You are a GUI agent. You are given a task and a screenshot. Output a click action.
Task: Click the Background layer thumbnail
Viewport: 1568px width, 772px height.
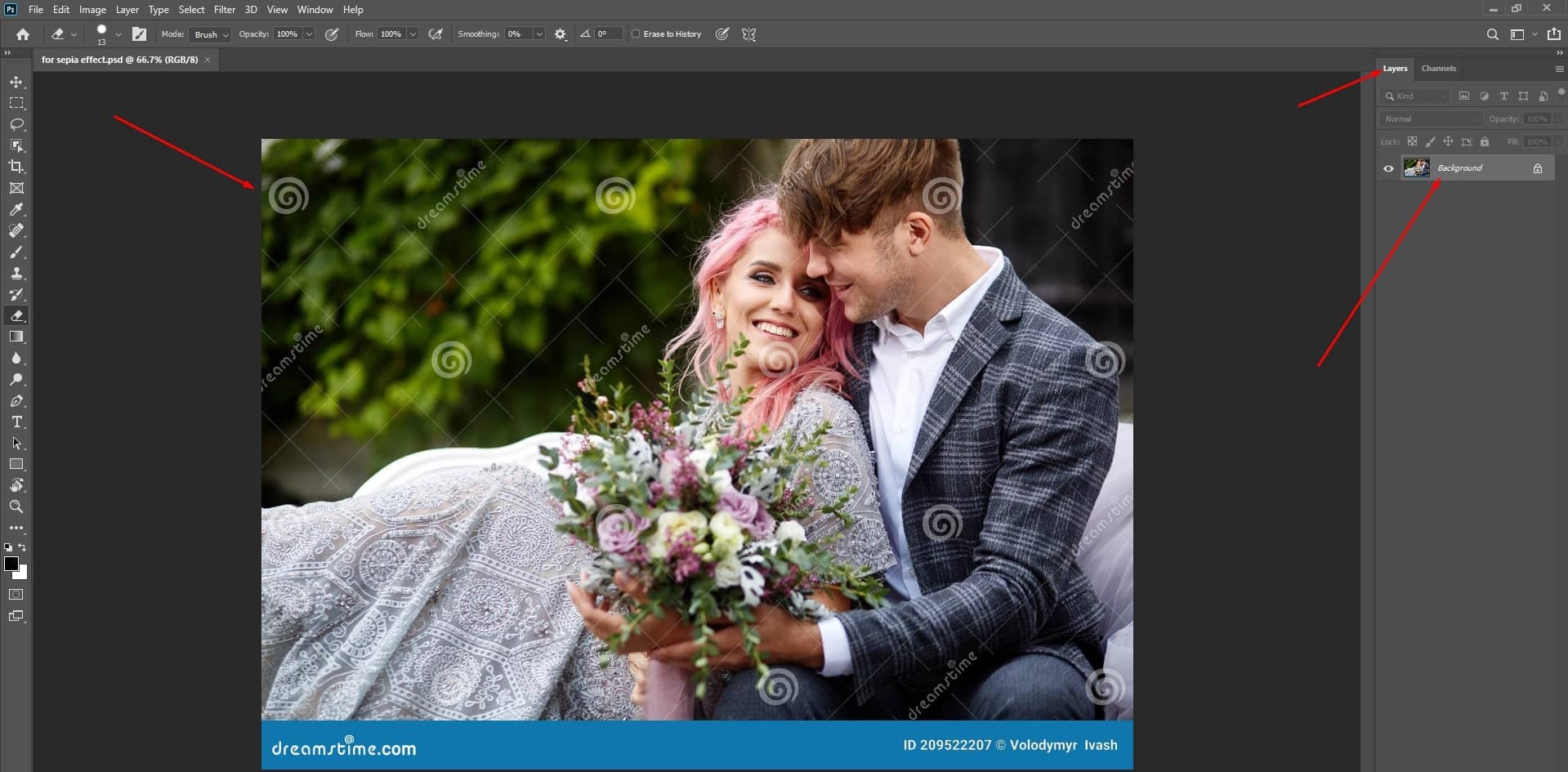(x=1417, y=167)
